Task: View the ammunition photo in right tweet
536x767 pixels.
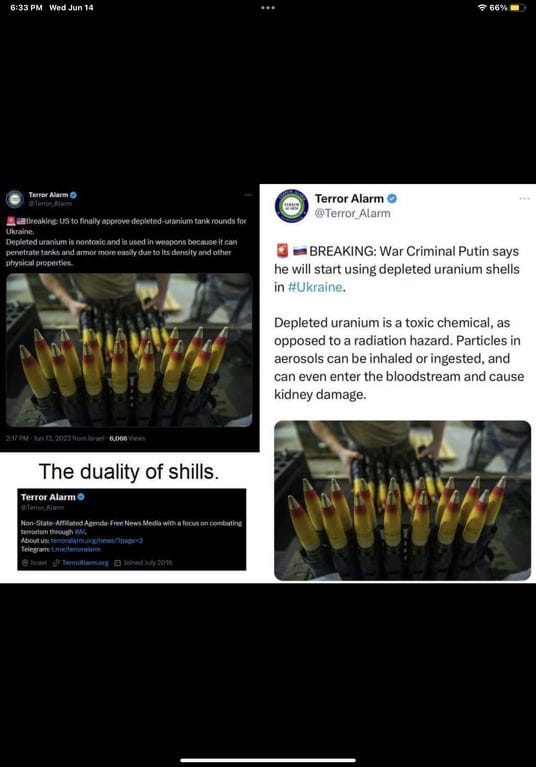Action: tap(402, 500)
